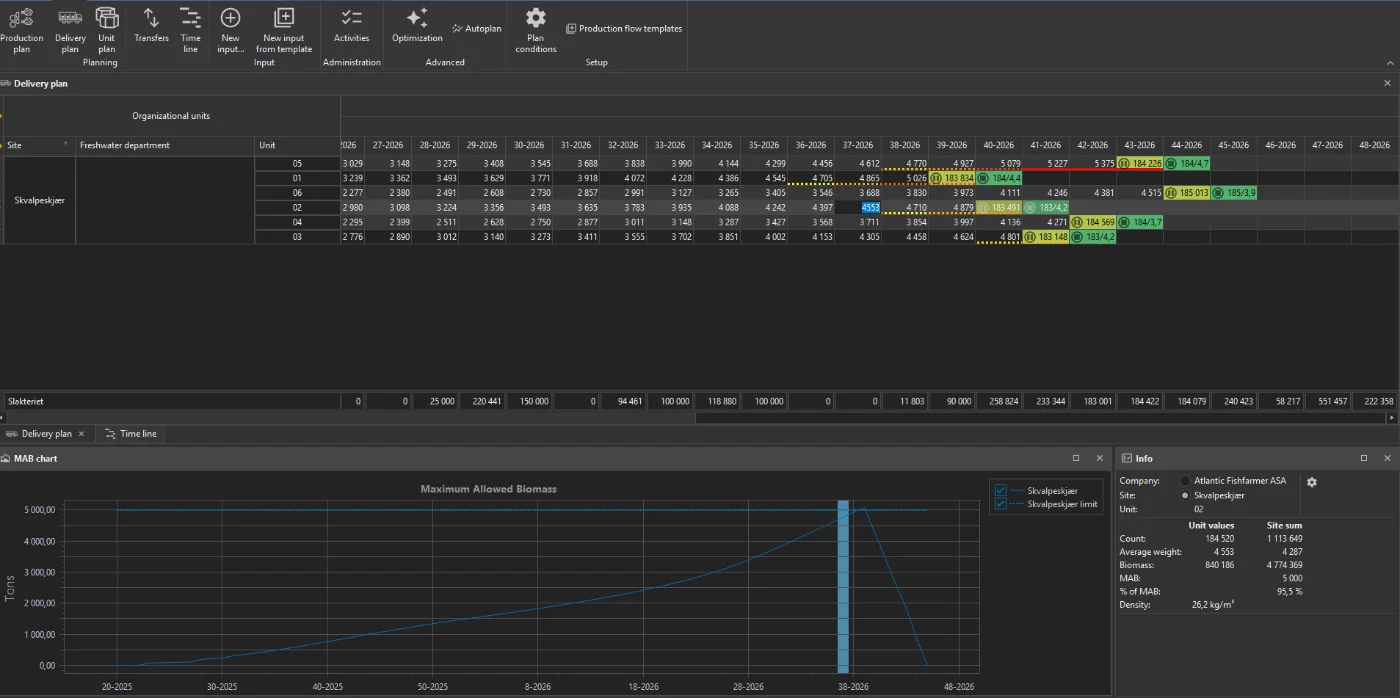Toggle the Skvalpeskjær limit checkbox
This screenshot has width=1400, height=698.
(x=1001, y=504)
